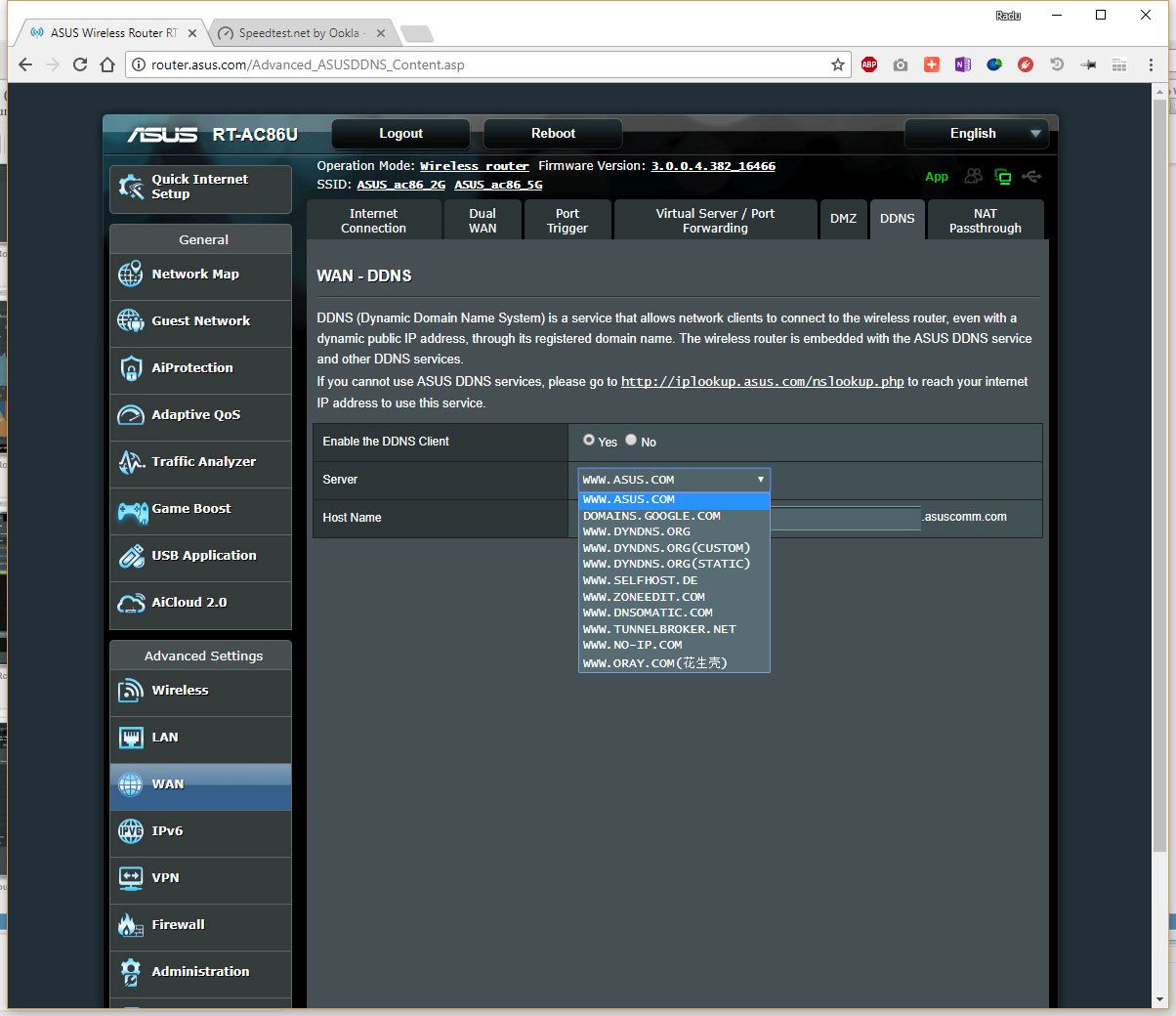Click the Guest Network icon

click(131, 320)
